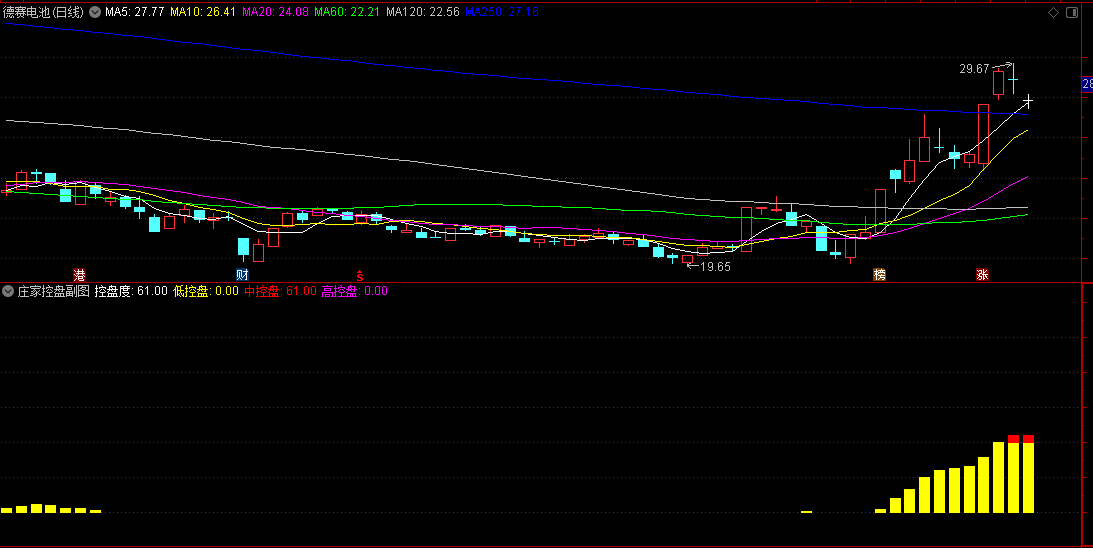Click the 德赛电池(日线) chart title
1093x548 pixels.
click(x=43, y=12)
